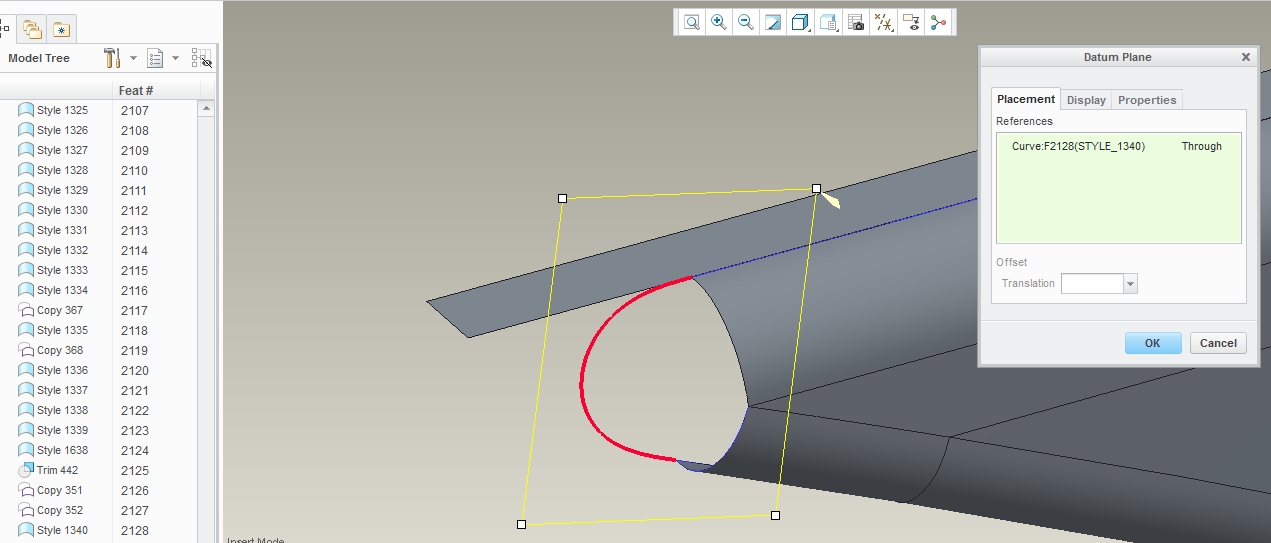1271x543 pixels.
Task: Select Style 1332 in the model tree
Action: pyautogui.click(x=62, y=250)
